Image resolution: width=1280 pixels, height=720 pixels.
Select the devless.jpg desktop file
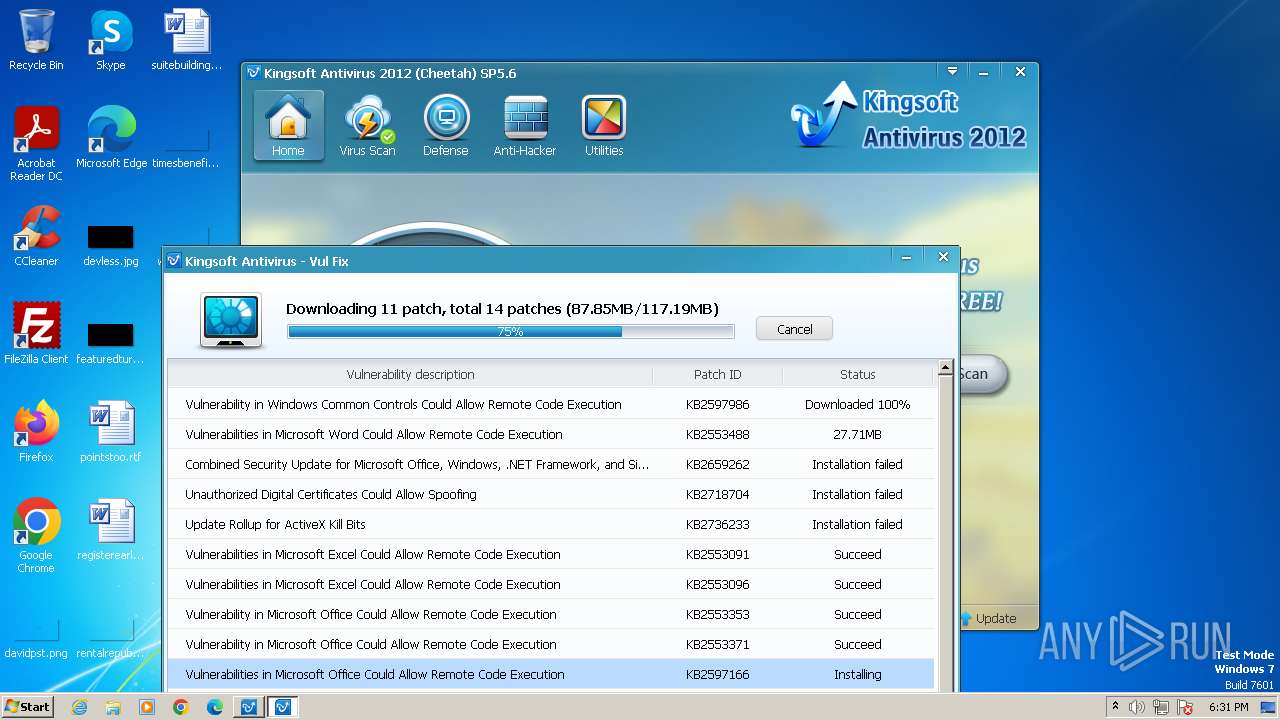(x=111, y=245)
